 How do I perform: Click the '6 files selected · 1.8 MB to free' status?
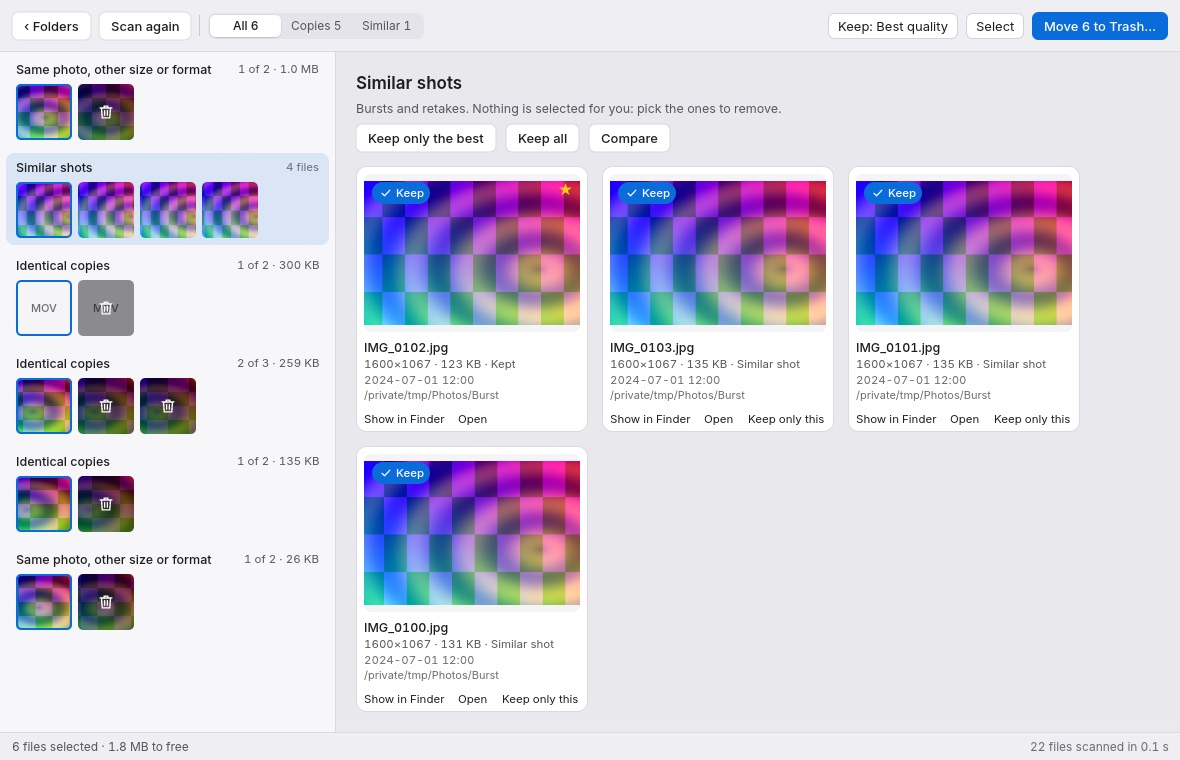click(100, 746)
